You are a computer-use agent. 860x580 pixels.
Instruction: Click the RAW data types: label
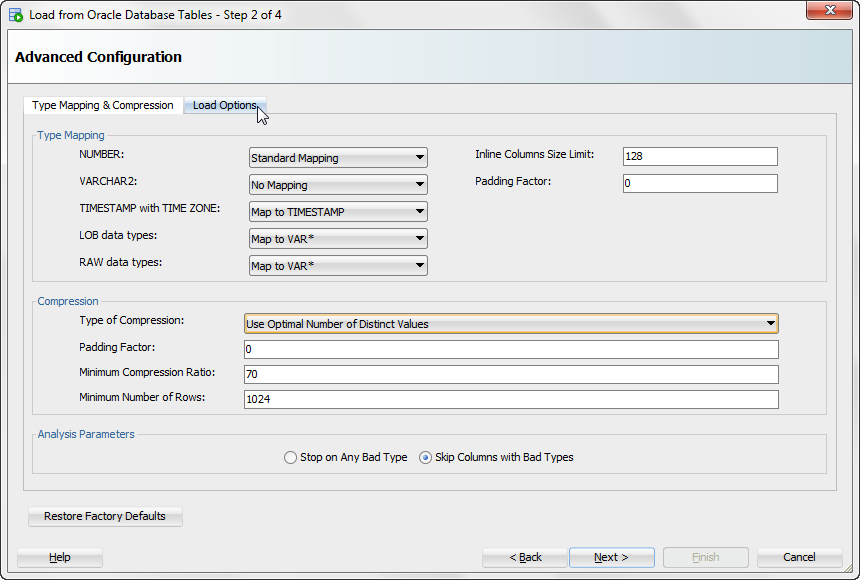point(121,262)
